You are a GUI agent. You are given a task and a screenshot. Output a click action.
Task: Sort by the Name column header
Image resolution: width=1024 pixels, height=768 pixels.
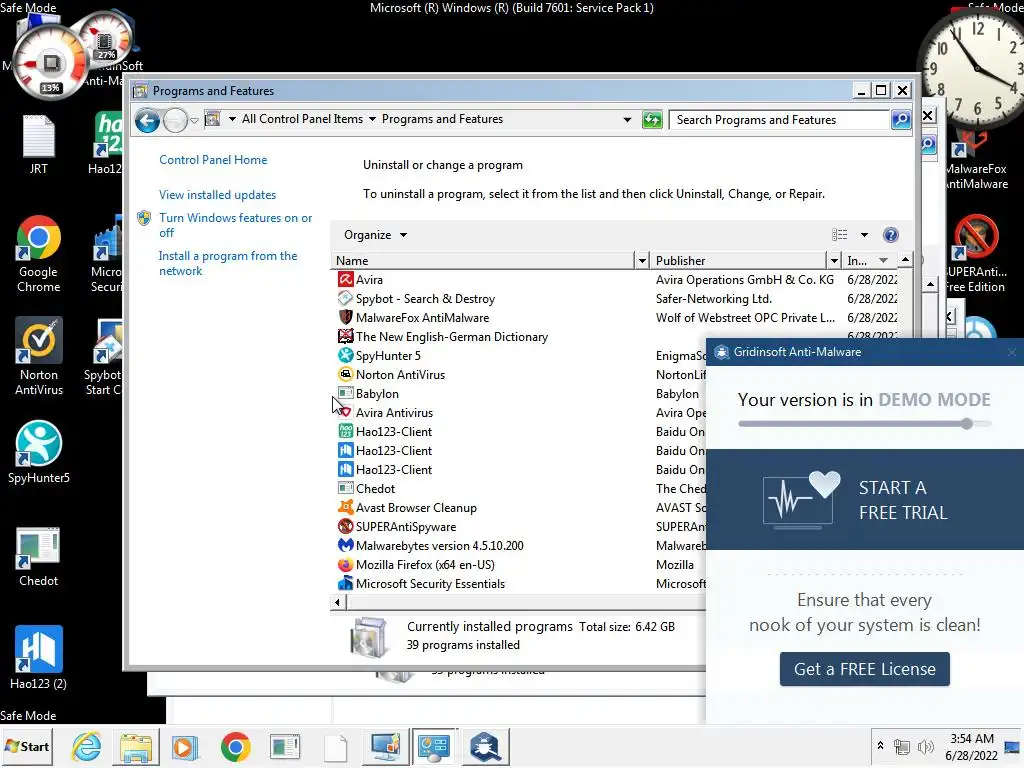483,261
